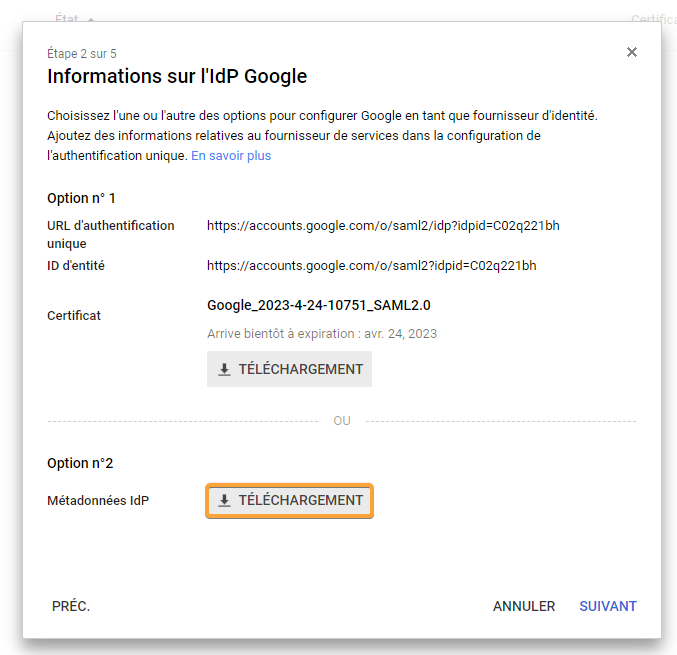The width and height of the screenshot is (677, 655).
Task: Sort by the État column behind the dialog
Action: pyautogui.click(x=74, y=19)
